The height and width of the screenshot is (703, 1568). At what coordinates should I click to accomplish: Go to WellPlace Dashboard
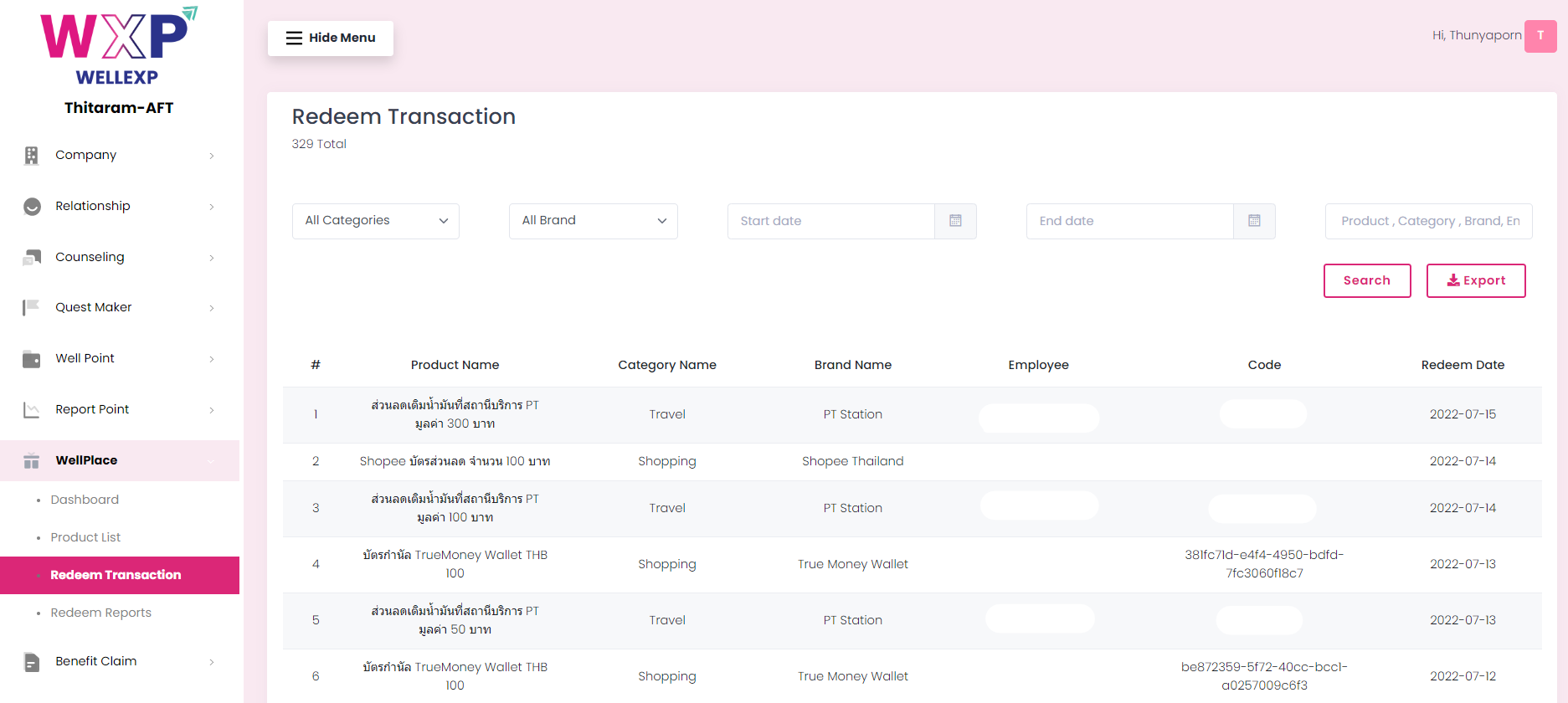[x=85, y=500]
